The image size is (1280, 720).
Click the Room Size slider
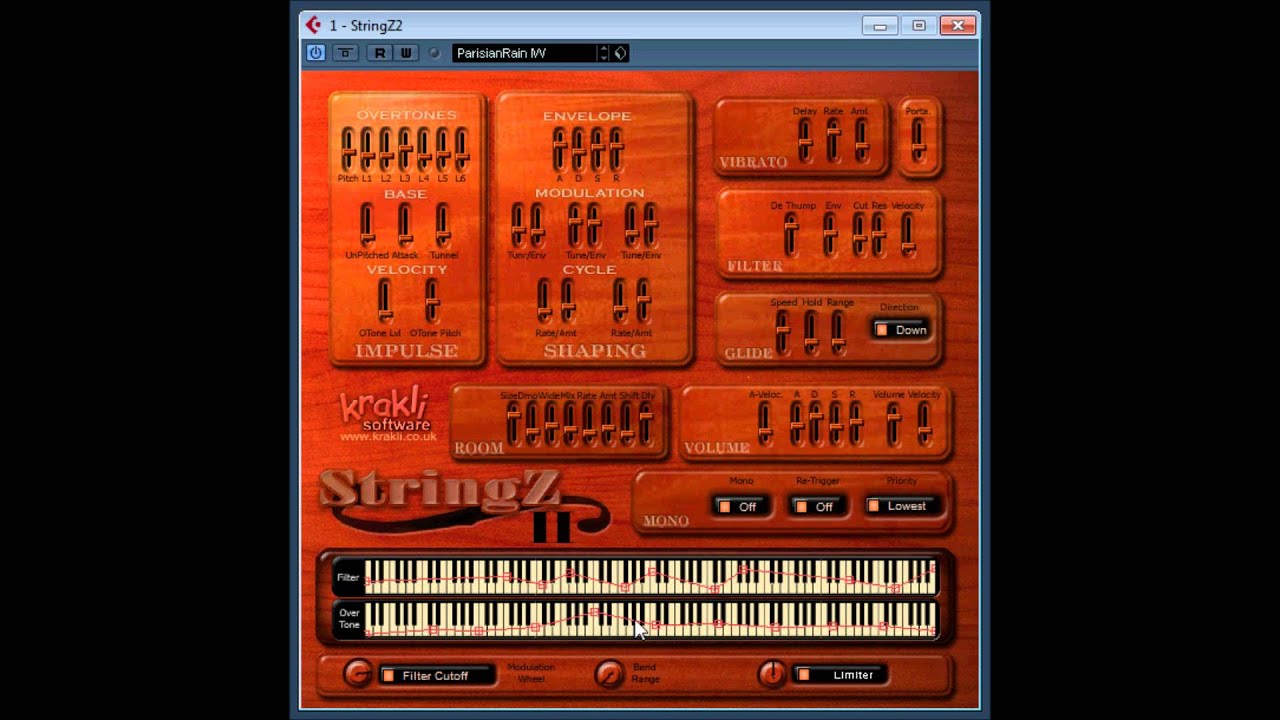pos(513,424)
